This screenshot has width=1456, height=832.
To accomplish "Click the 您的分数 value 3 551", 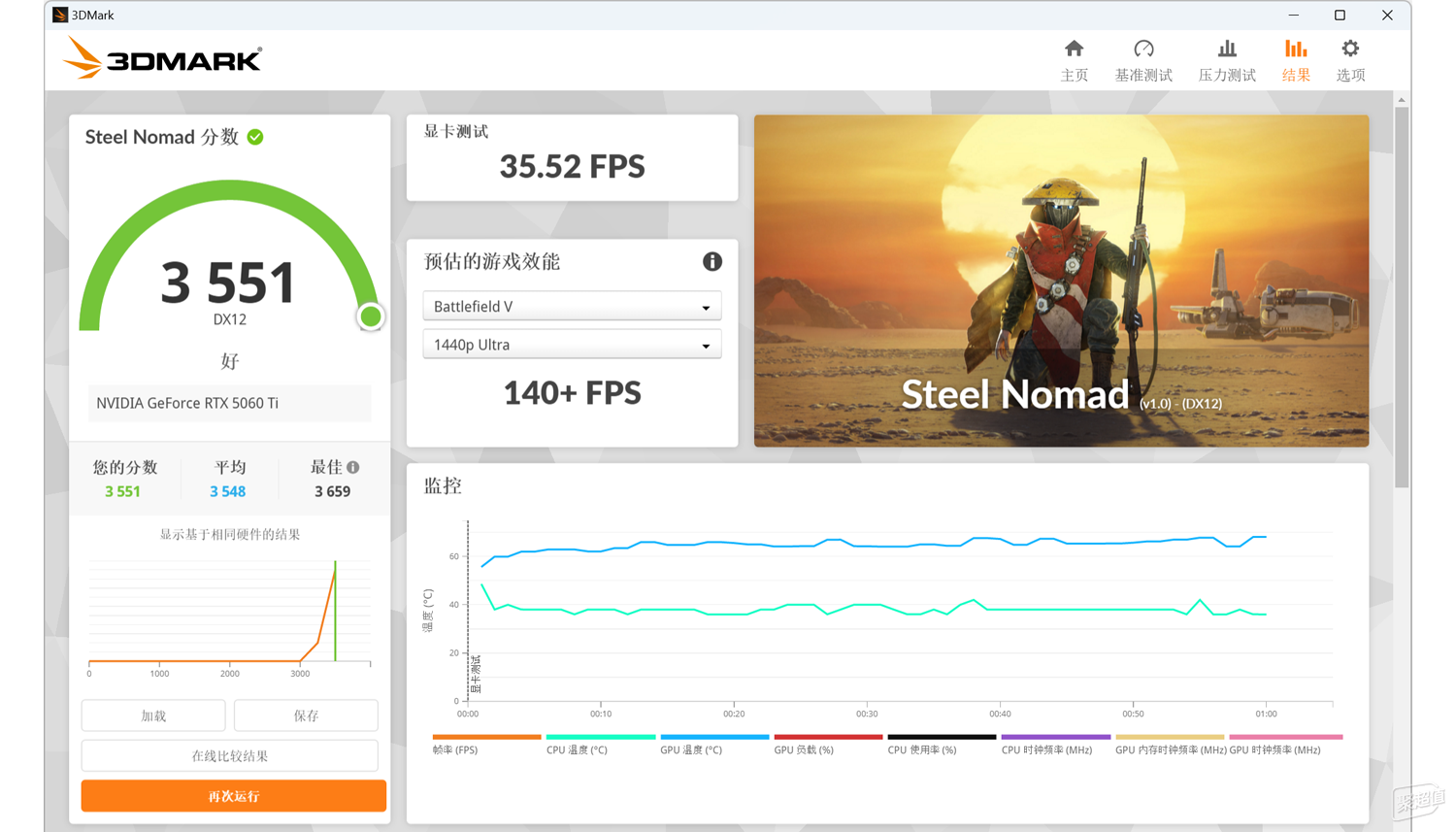I will point(122,491).
